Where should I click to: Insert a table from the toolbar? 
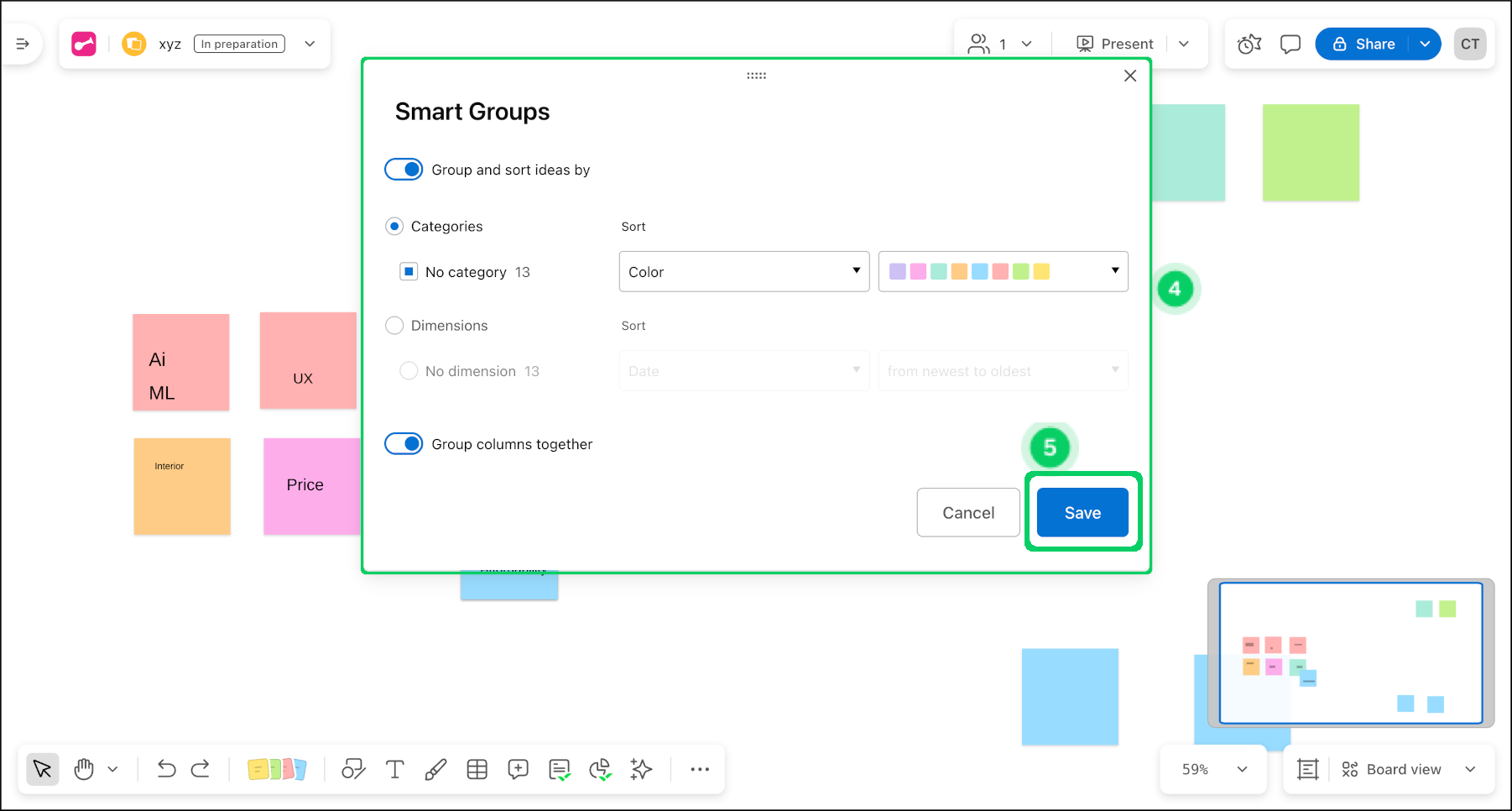coord(477,769)
